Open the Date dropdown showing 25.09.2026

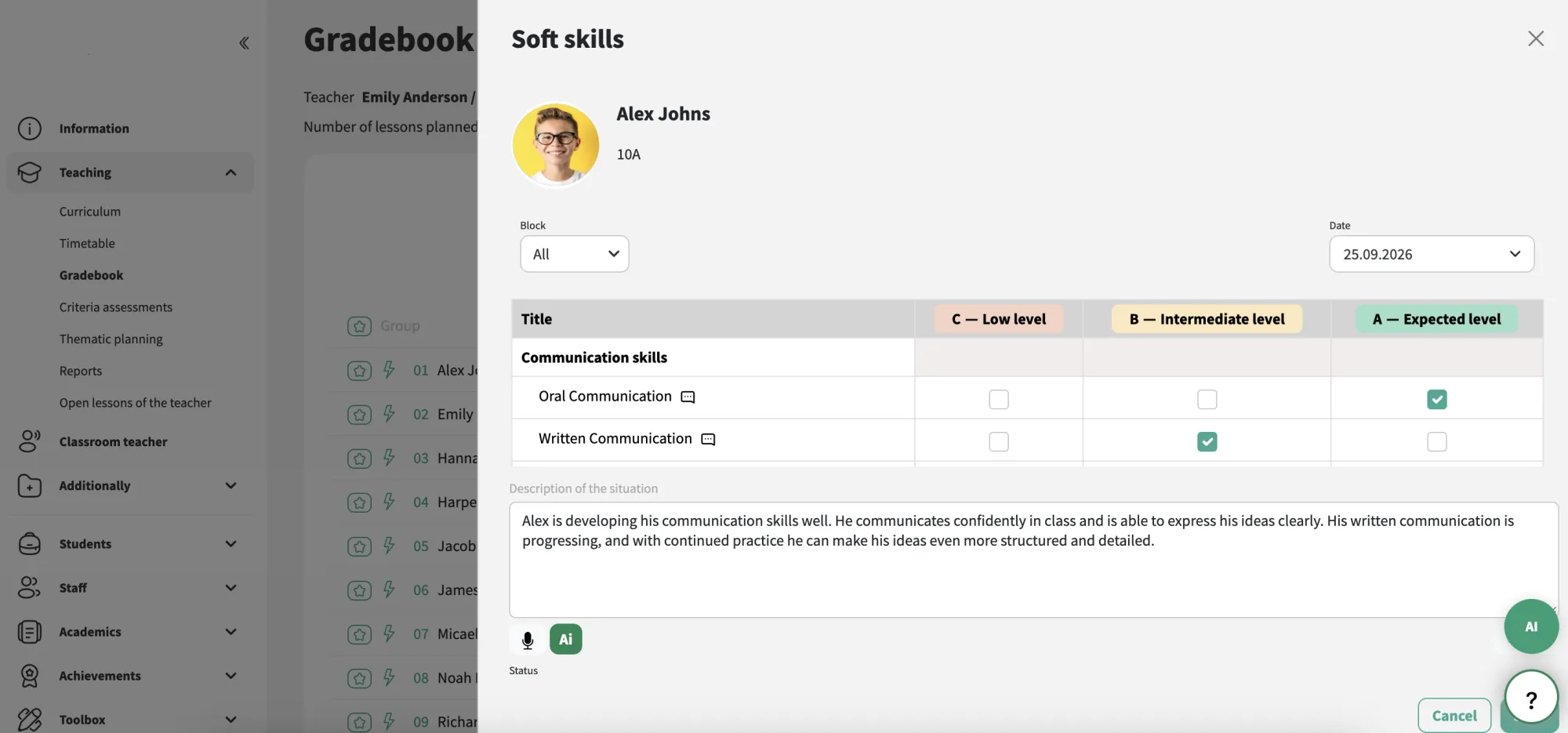coord(1432,254)
